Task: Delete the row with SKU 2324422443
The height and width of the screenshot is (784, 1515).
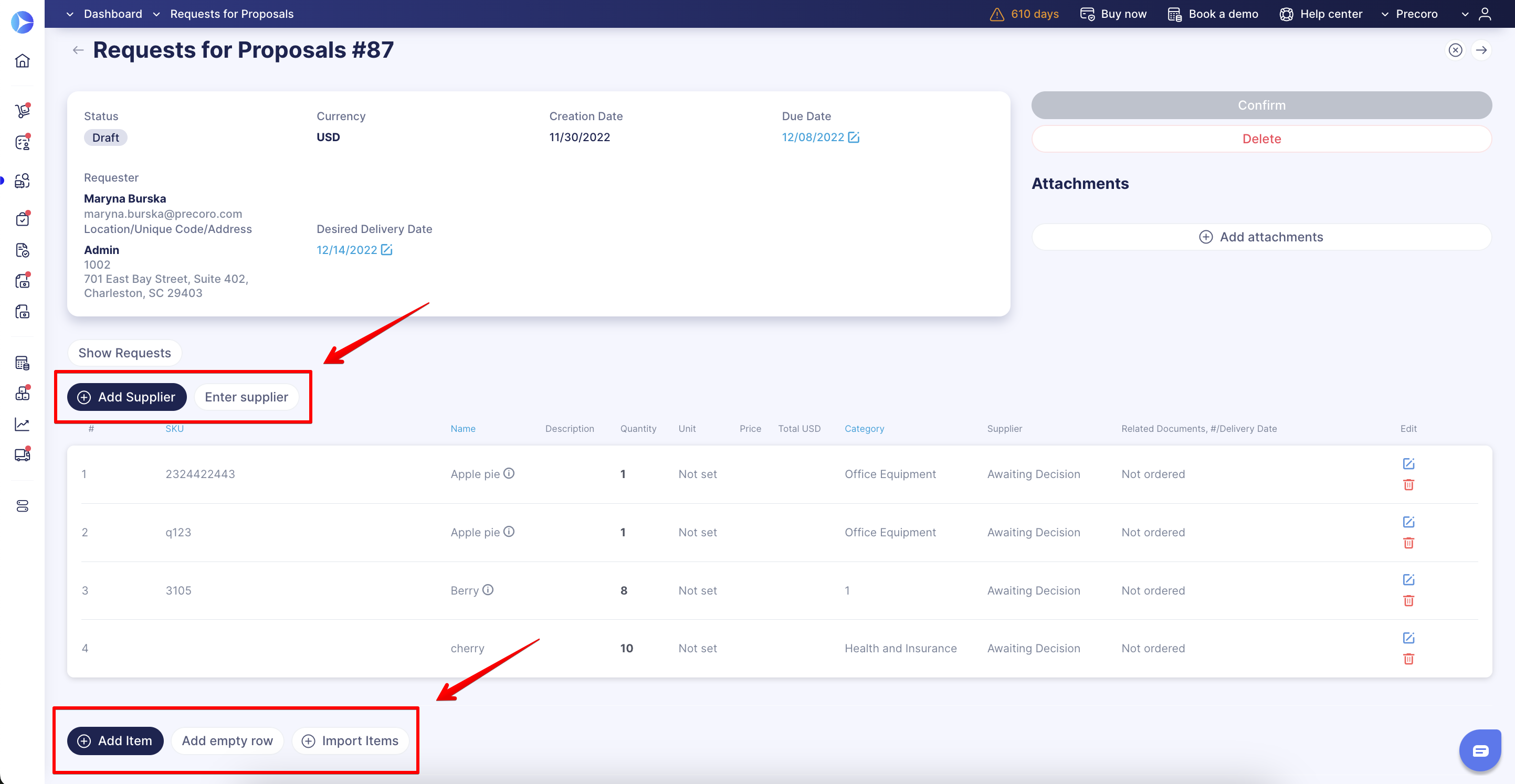Action: tap(1408, 485)
